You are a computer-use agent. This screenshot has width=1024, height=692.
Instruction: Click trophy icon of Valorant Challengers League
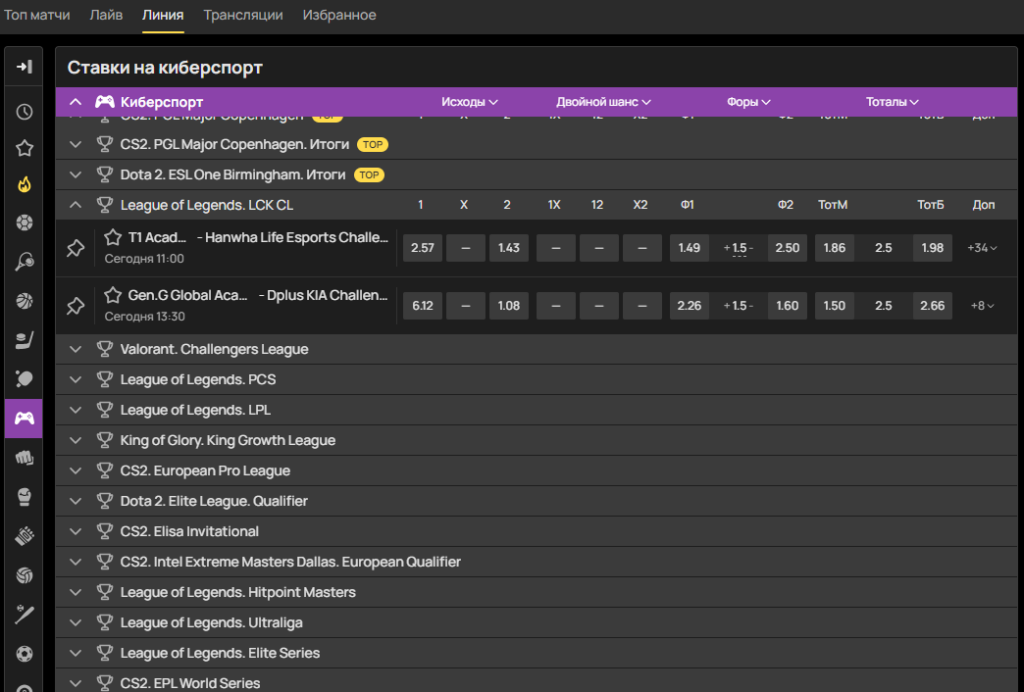pos(104,349)
